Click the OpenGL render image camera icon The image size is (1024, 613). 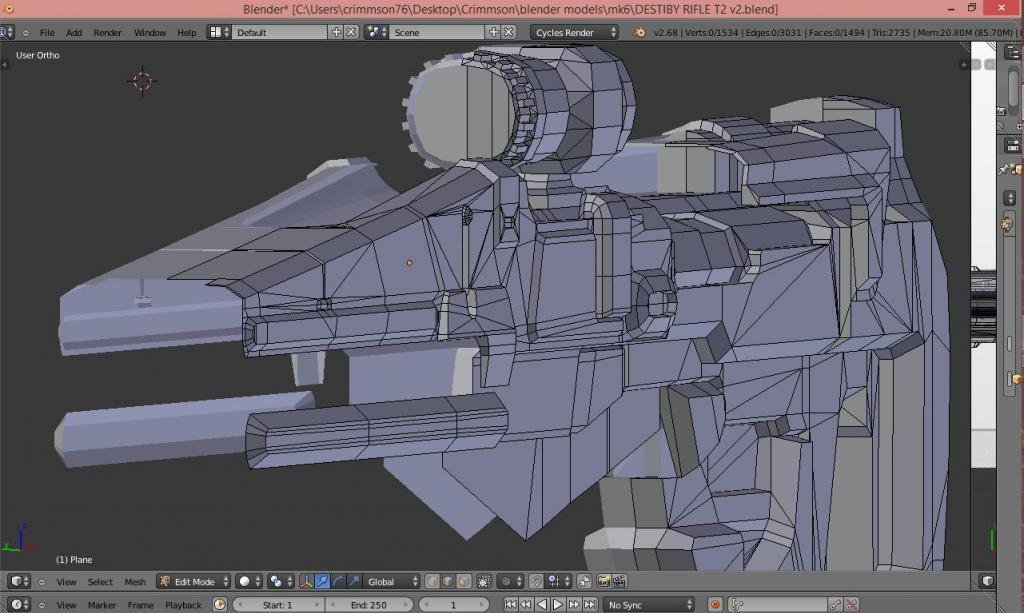click(604, 582)
